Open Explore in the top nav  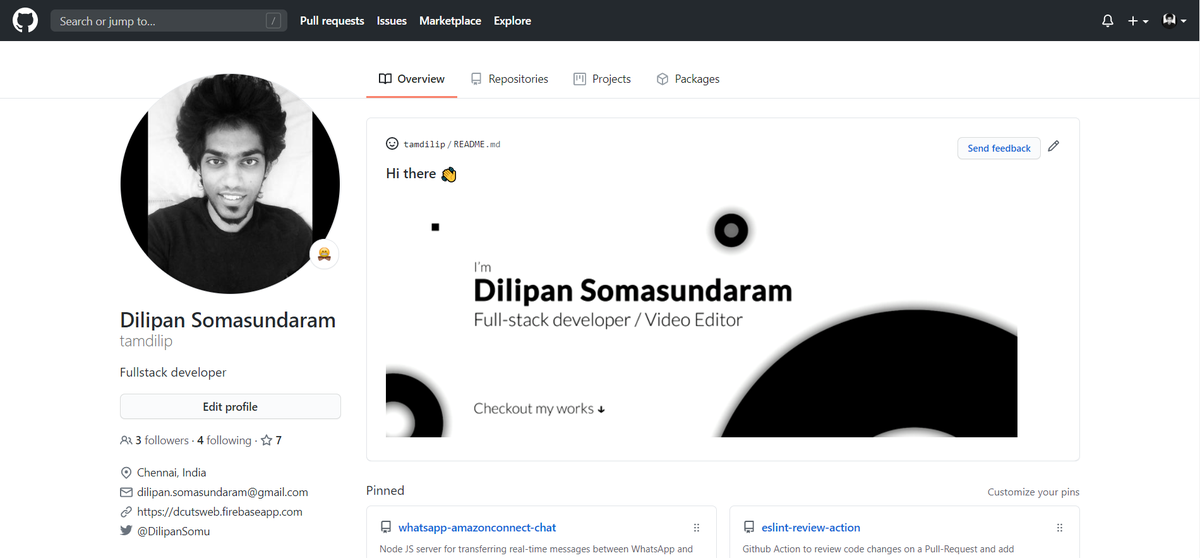tap(512, 21)
